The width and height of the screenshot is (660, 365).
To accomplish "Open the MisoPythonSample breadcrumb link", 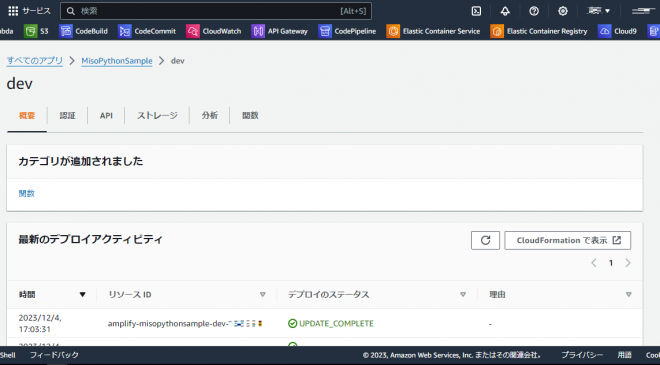I will tap(117, 61).
